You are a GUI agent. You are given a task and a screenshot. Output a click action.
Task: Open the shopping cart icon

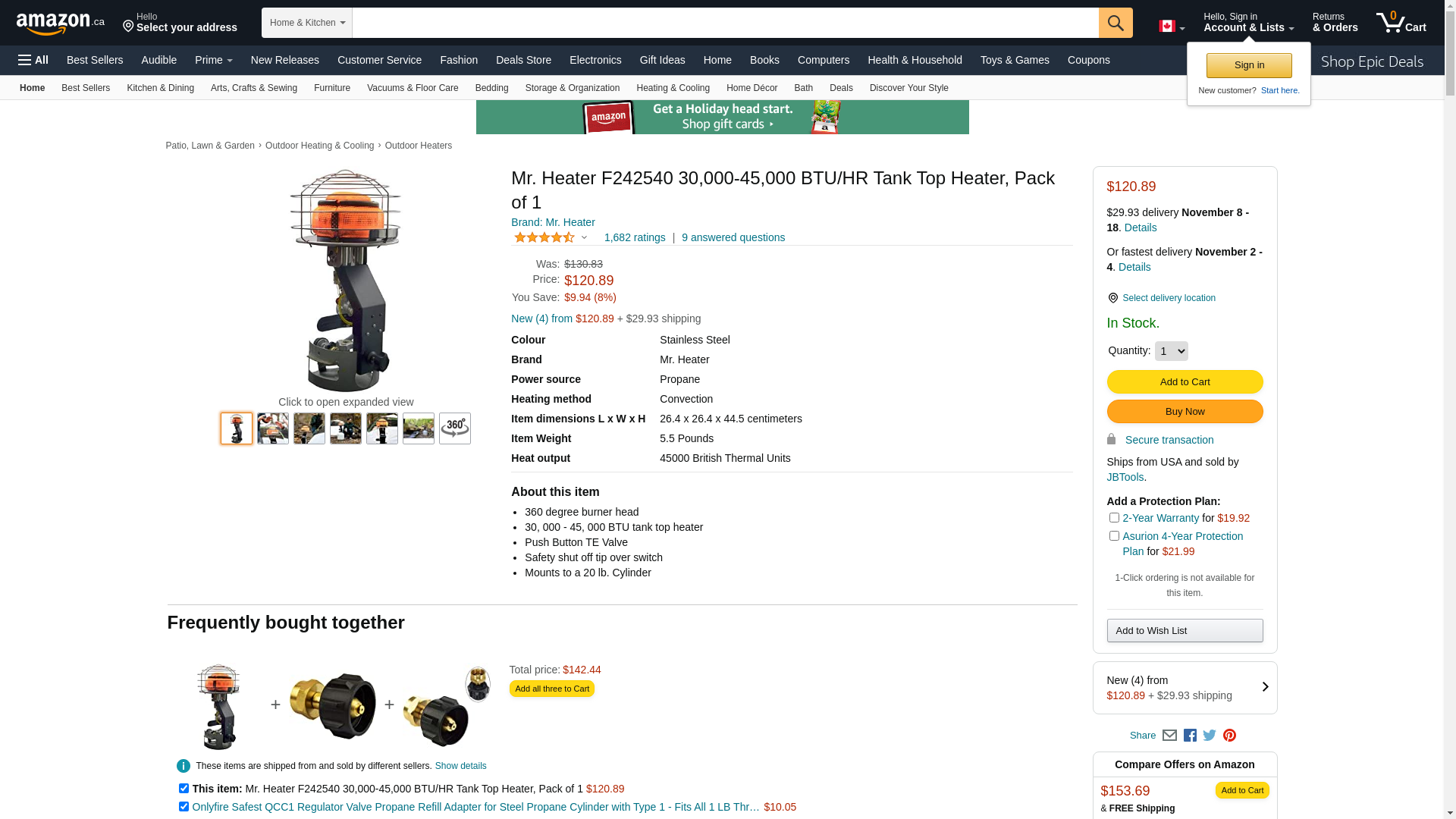(1401, 23)
